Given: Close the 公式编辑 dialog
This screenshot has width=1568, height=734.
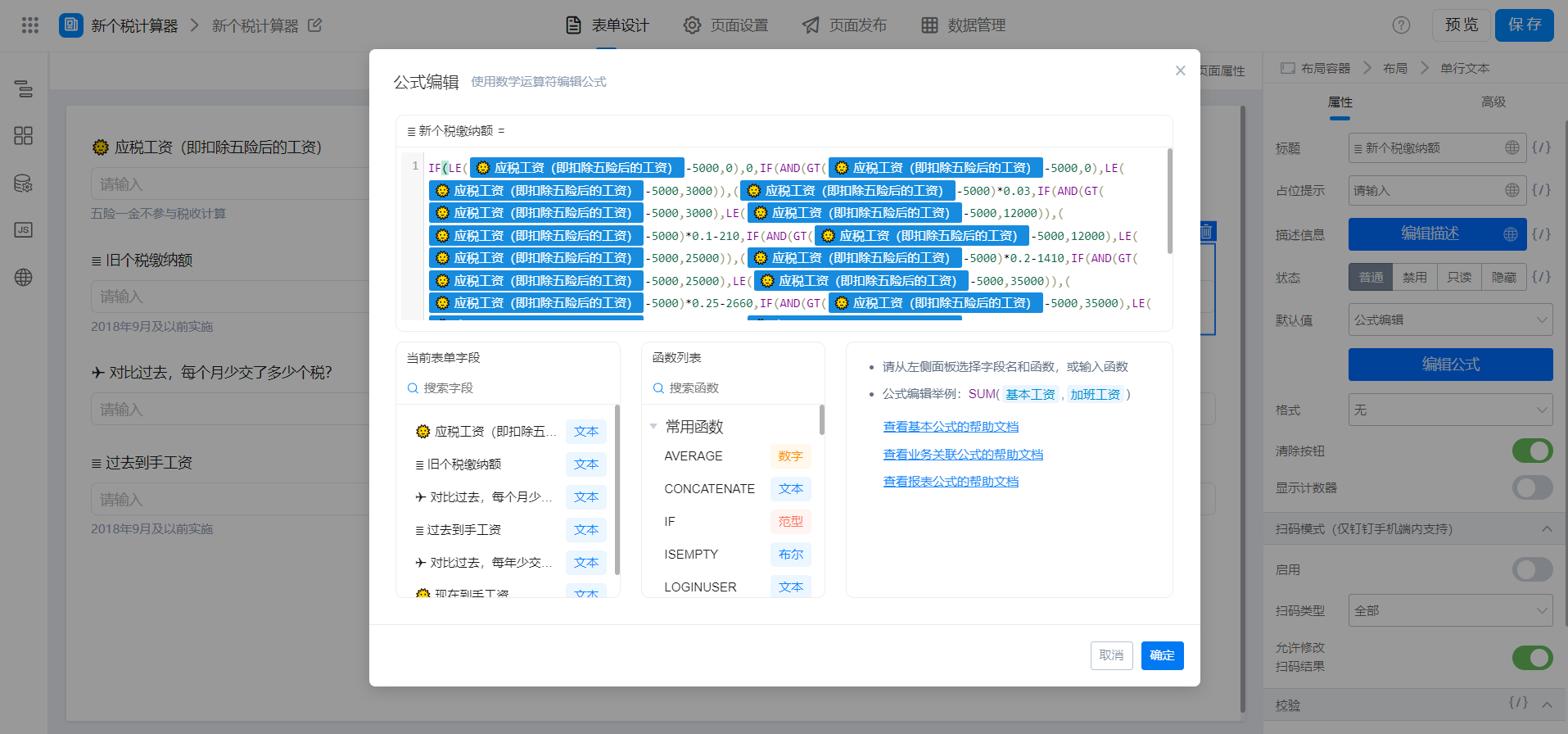Looking at the screenshot, I should click(1180, 70).
